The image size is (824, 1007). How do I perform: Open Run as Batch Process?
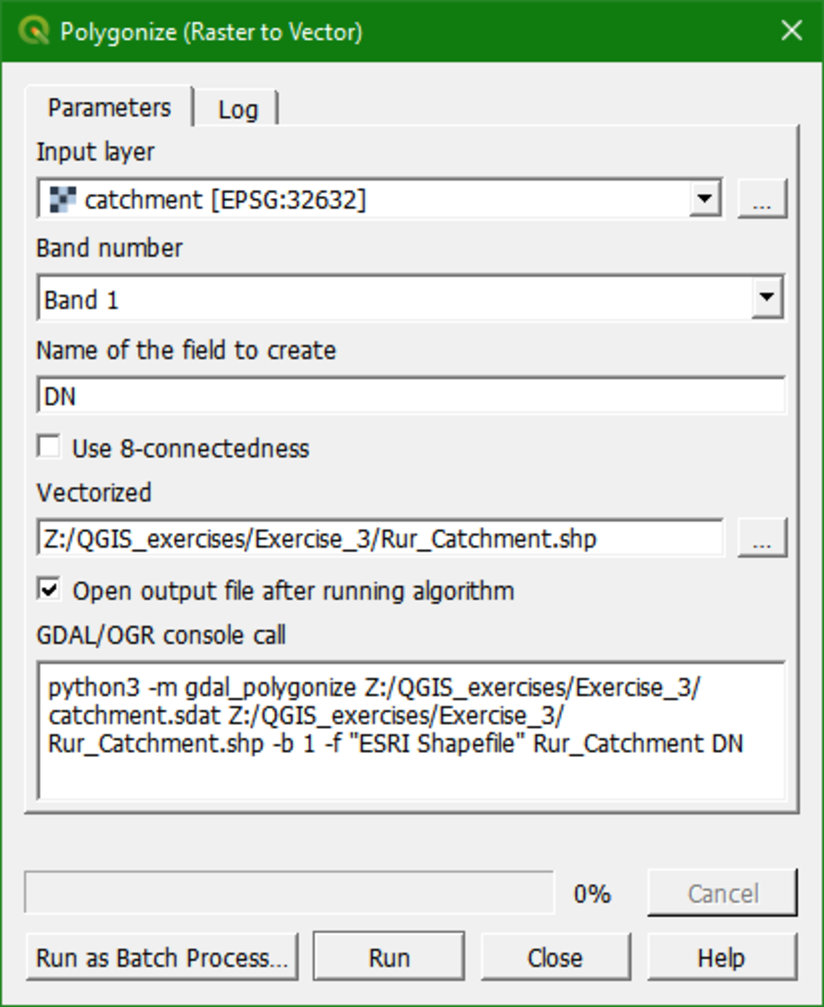pyautogui.click(x=163, y=956)
